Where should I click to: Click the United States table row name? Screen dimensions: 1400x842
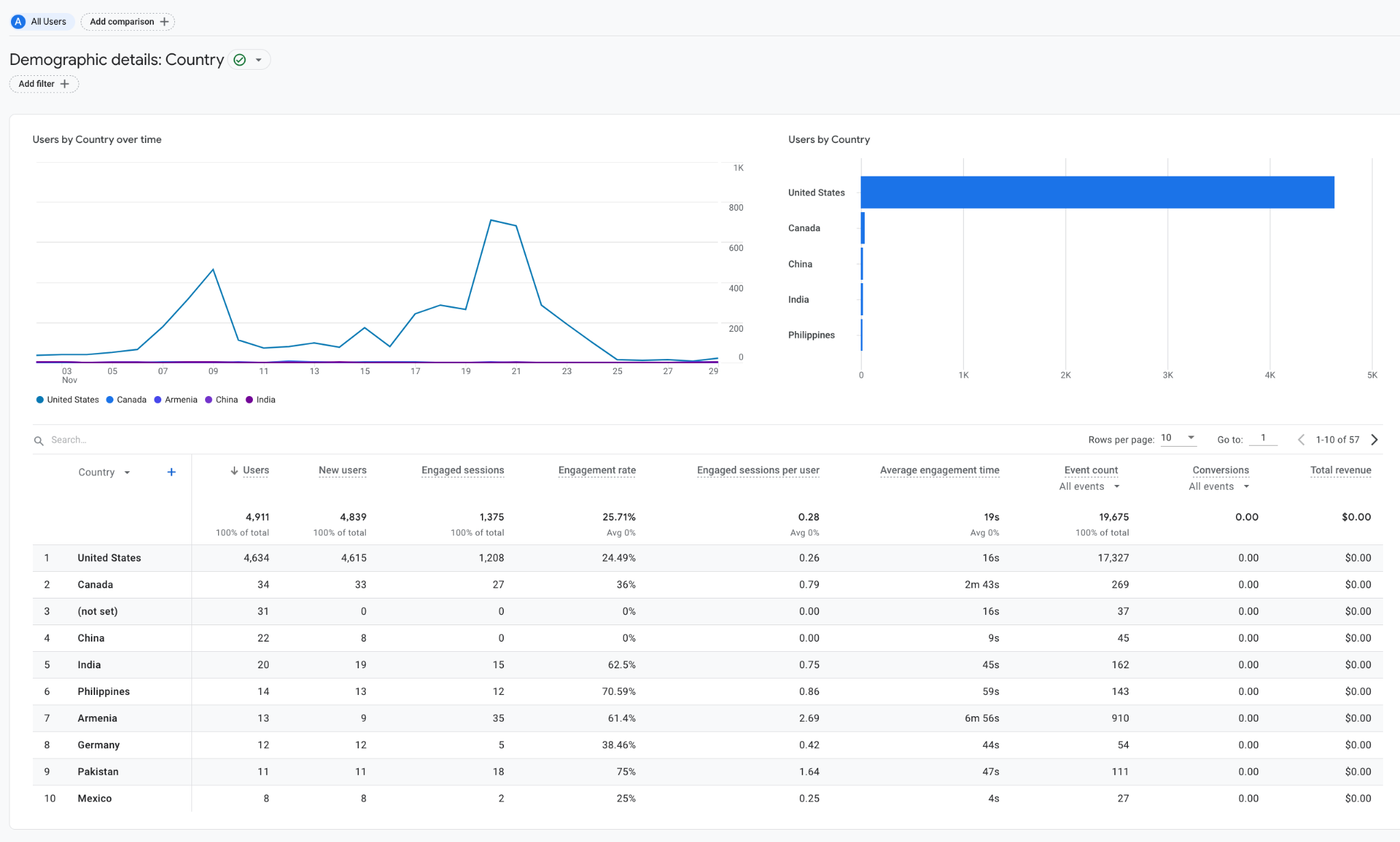[109, 558]
